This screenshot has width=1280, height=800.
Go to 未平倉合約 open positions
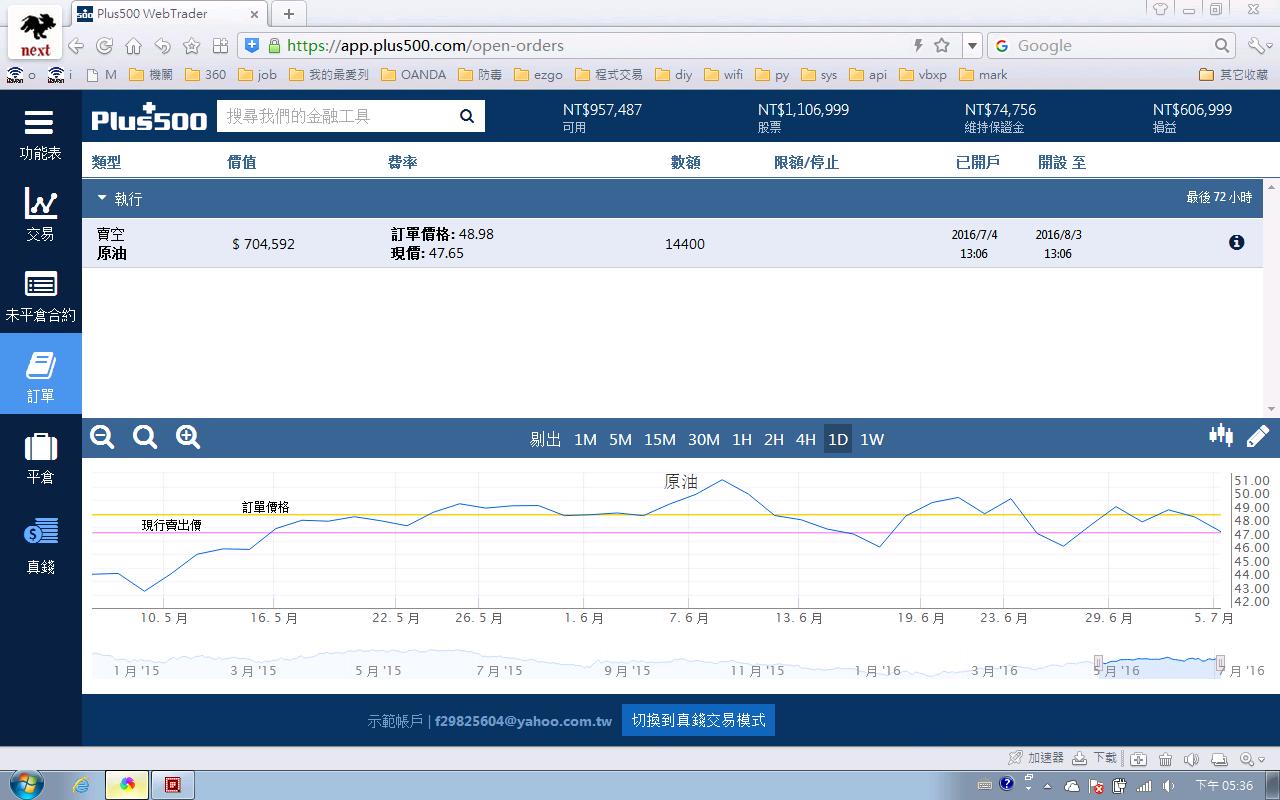(40, 297)
